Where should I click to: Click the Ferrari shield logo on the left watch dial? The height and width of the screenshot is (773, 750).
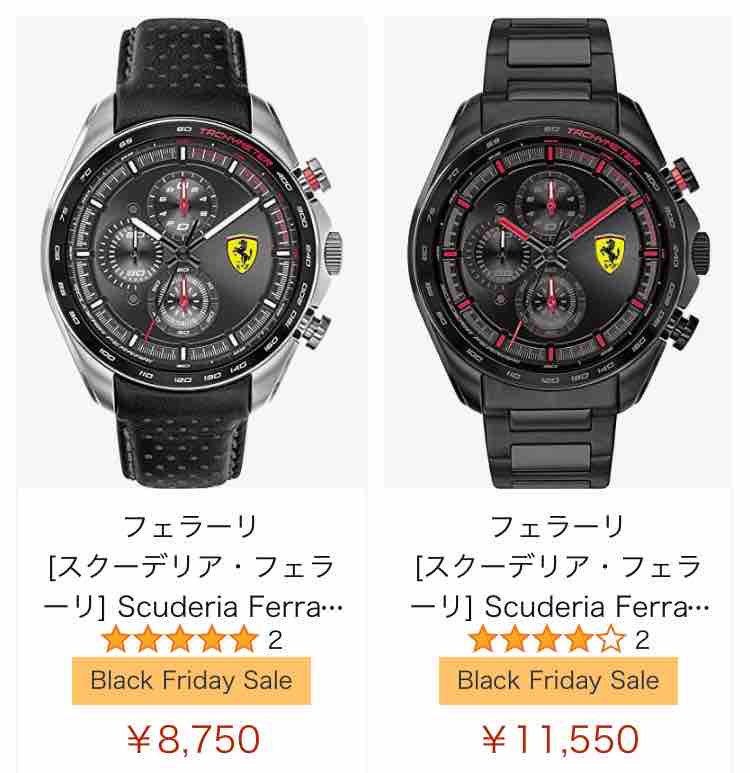pyautogui.click(x=242, y=255)
